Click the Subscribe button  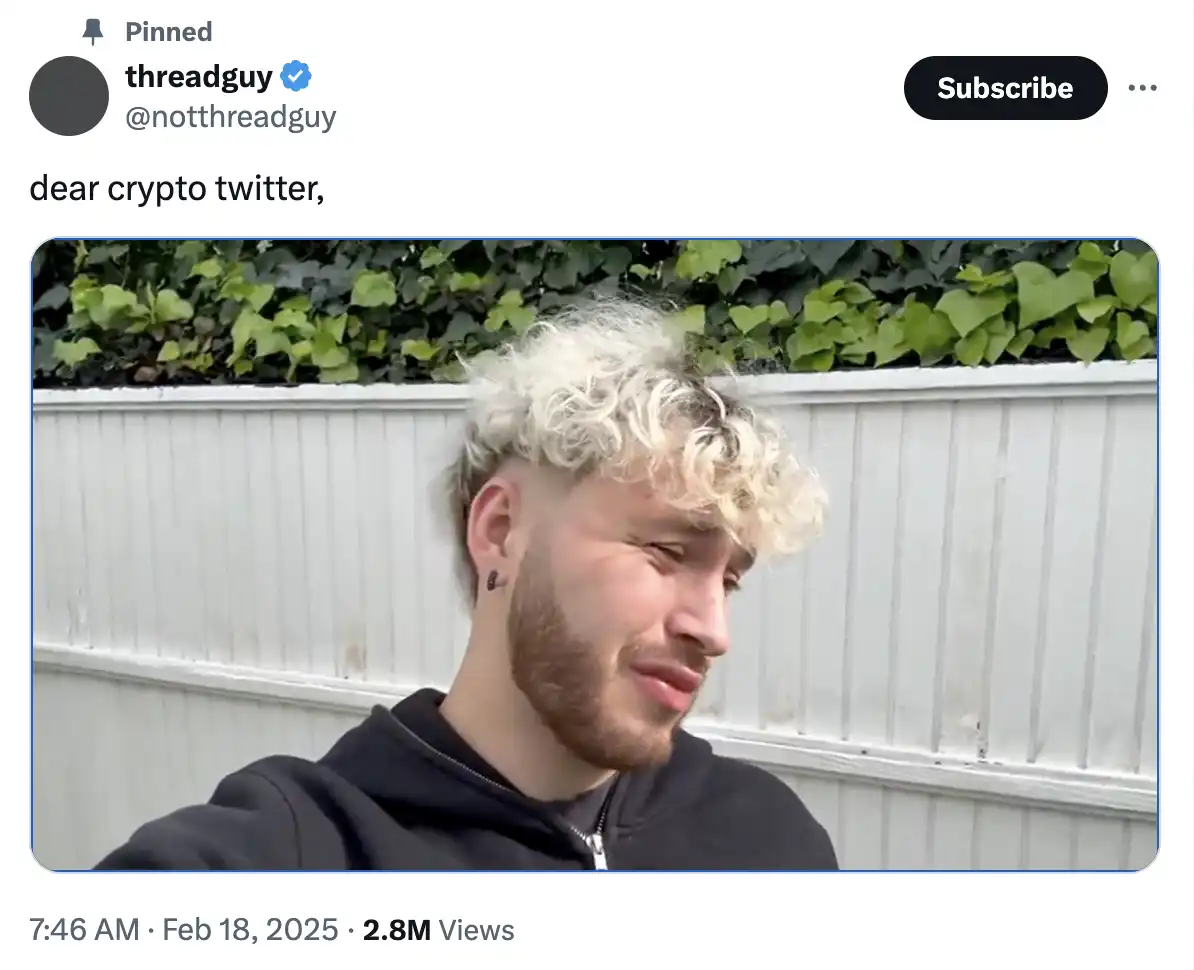tap(1005, 88)
